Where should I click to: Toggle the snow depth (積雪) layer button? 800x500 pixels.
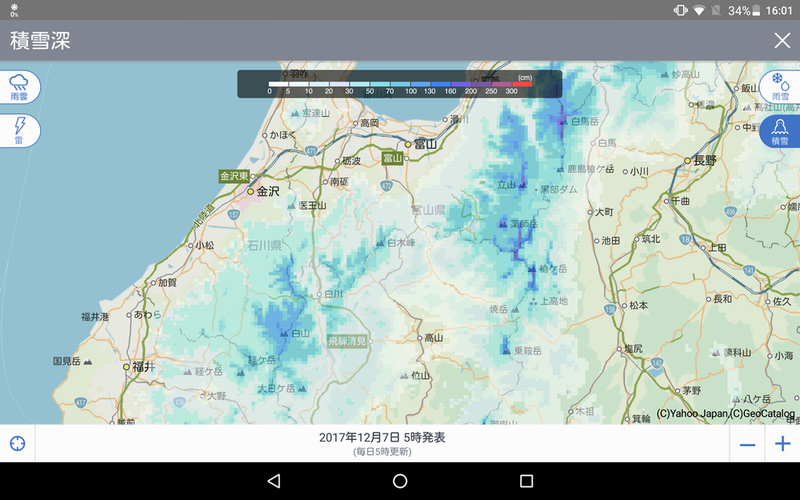pos(779,131)
